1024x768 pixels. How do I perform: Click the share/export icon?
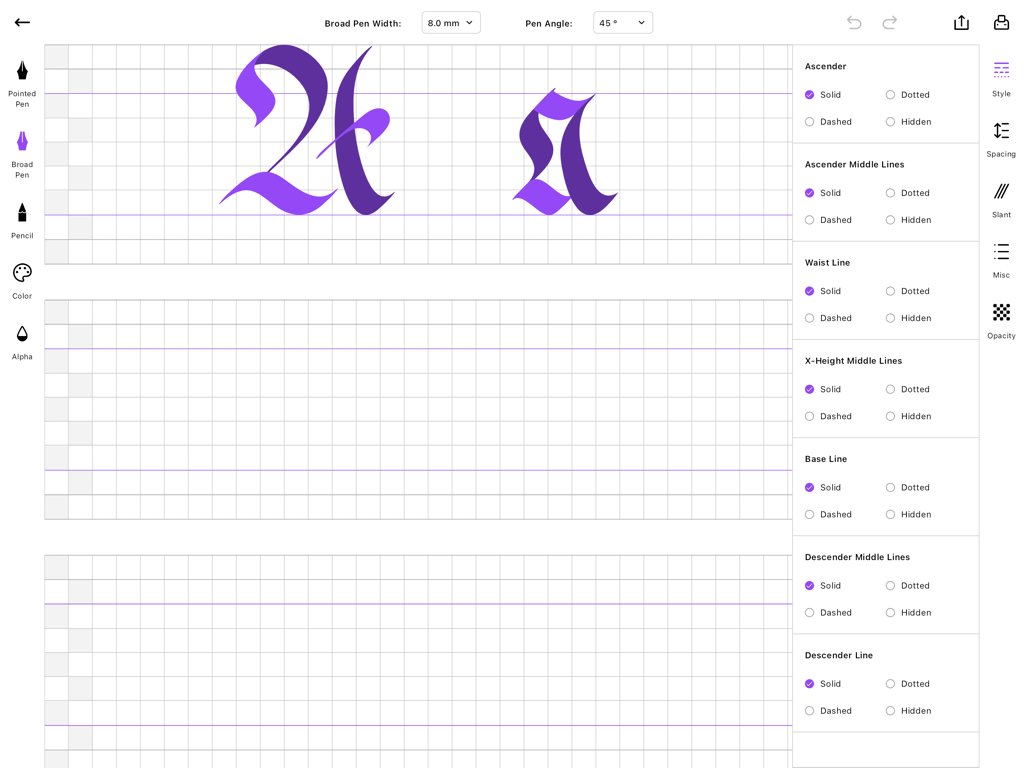tap(961, 22)
